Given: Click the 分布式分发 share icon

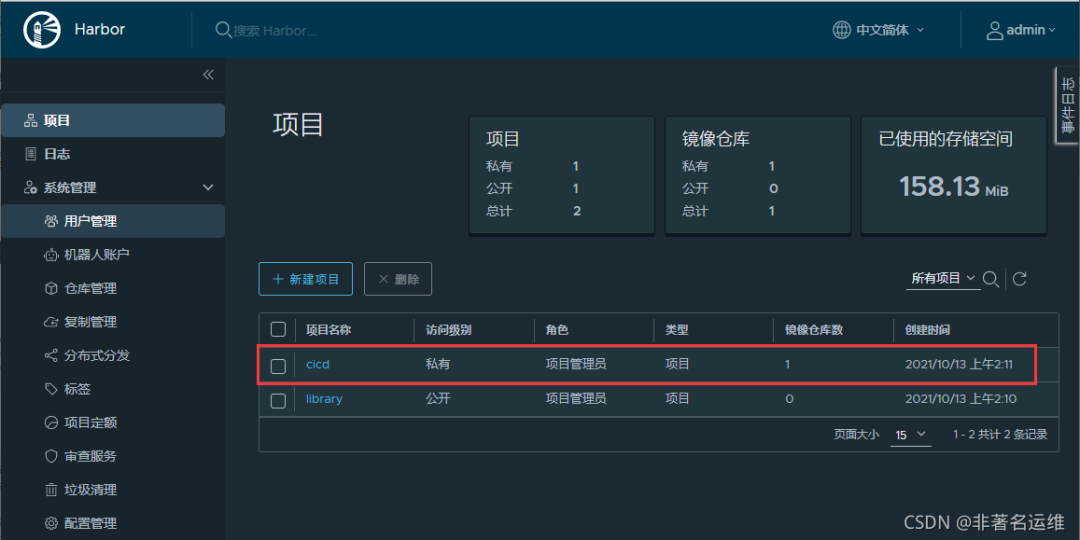Looking at the screenshot, I should click(x=51, y=355).
